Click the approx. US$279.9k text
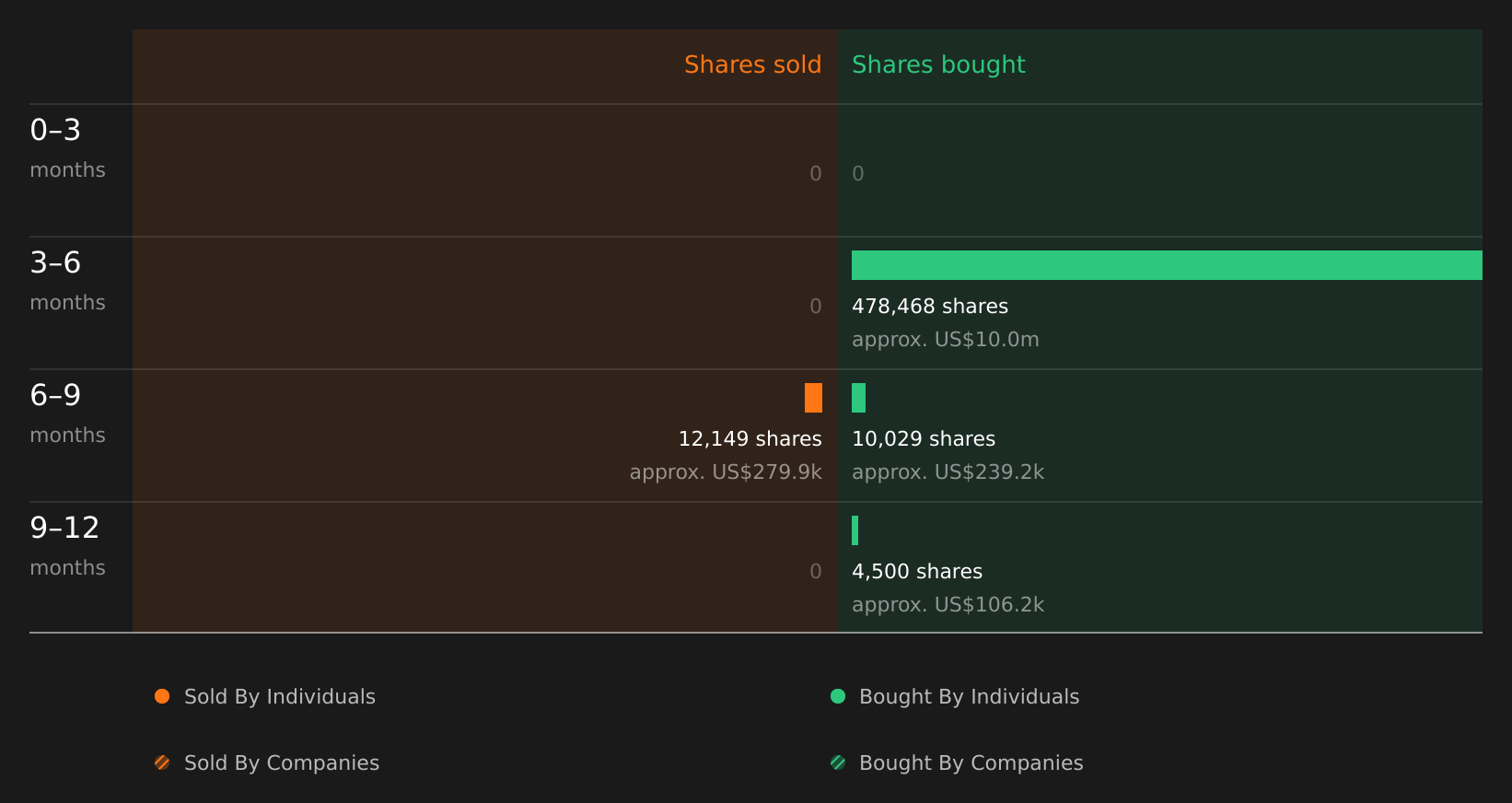The image size is (1512, 803). coord(726,472)
